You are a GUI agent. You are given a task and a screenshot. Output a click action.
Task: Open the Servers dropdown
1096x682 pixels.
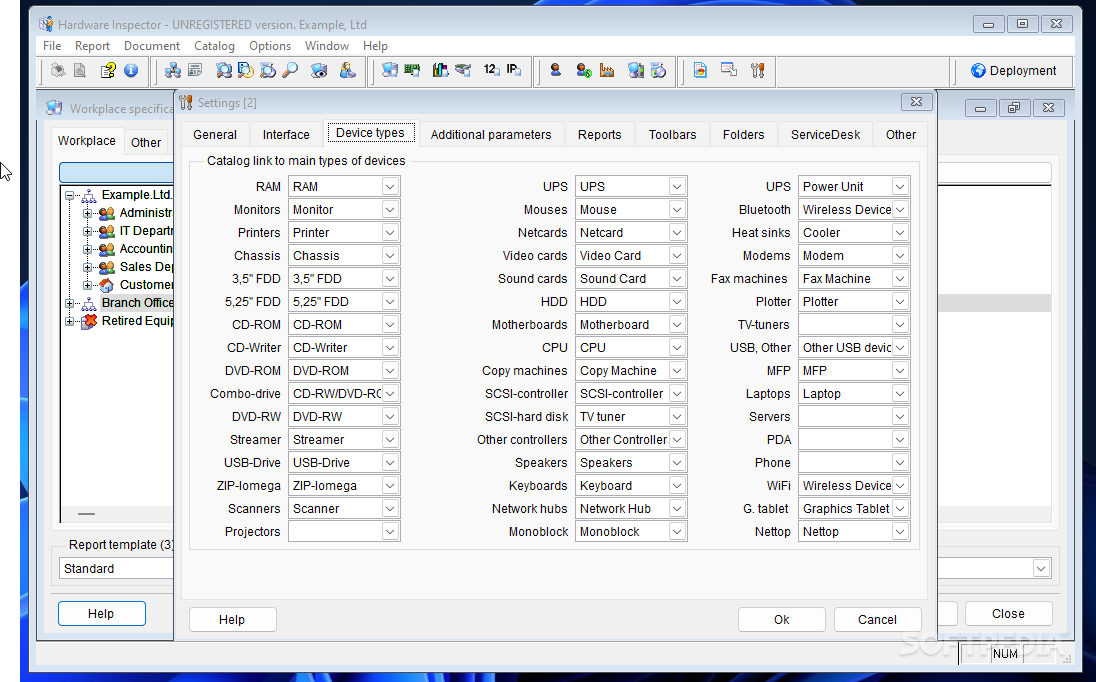pyautogui.click(x=900, y=416)
